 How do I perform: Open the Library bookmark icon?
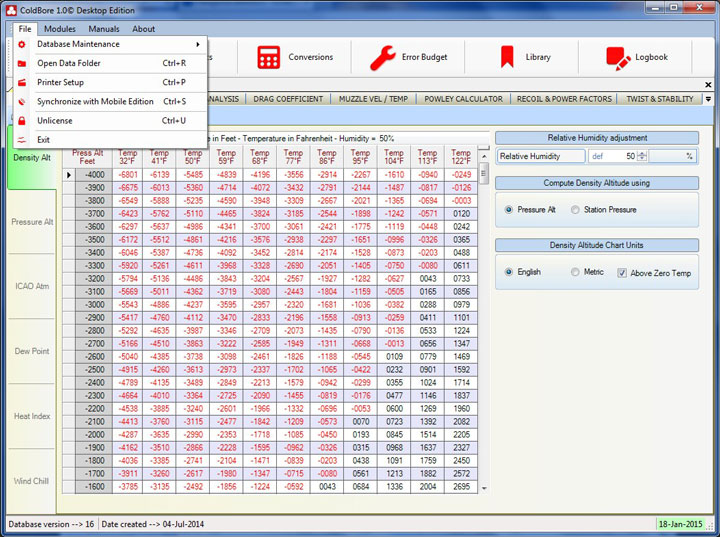(507, 57)
